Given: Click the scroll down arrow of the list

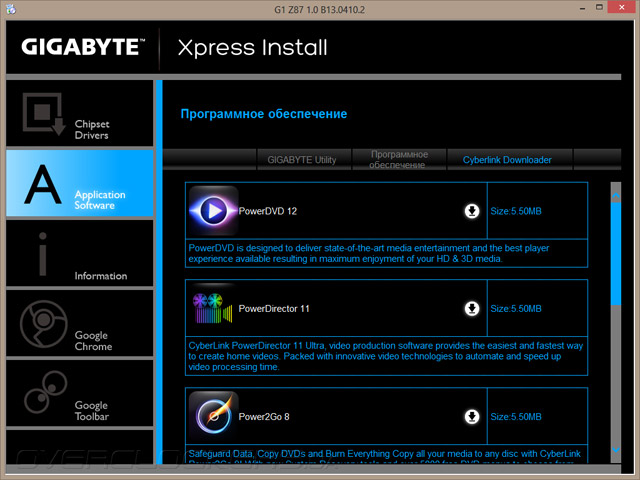Looking at the screenshot, I should [x=616, y=450].
